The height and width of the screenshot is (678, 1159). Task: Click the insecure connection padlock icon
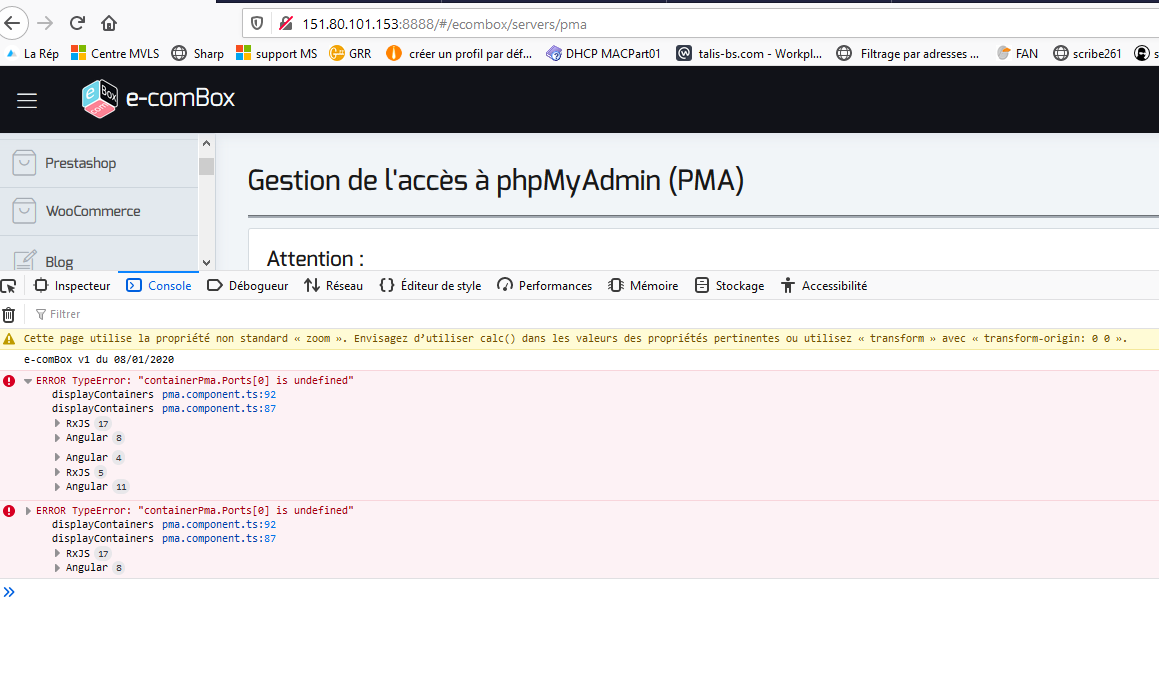(x=285, y=24)
